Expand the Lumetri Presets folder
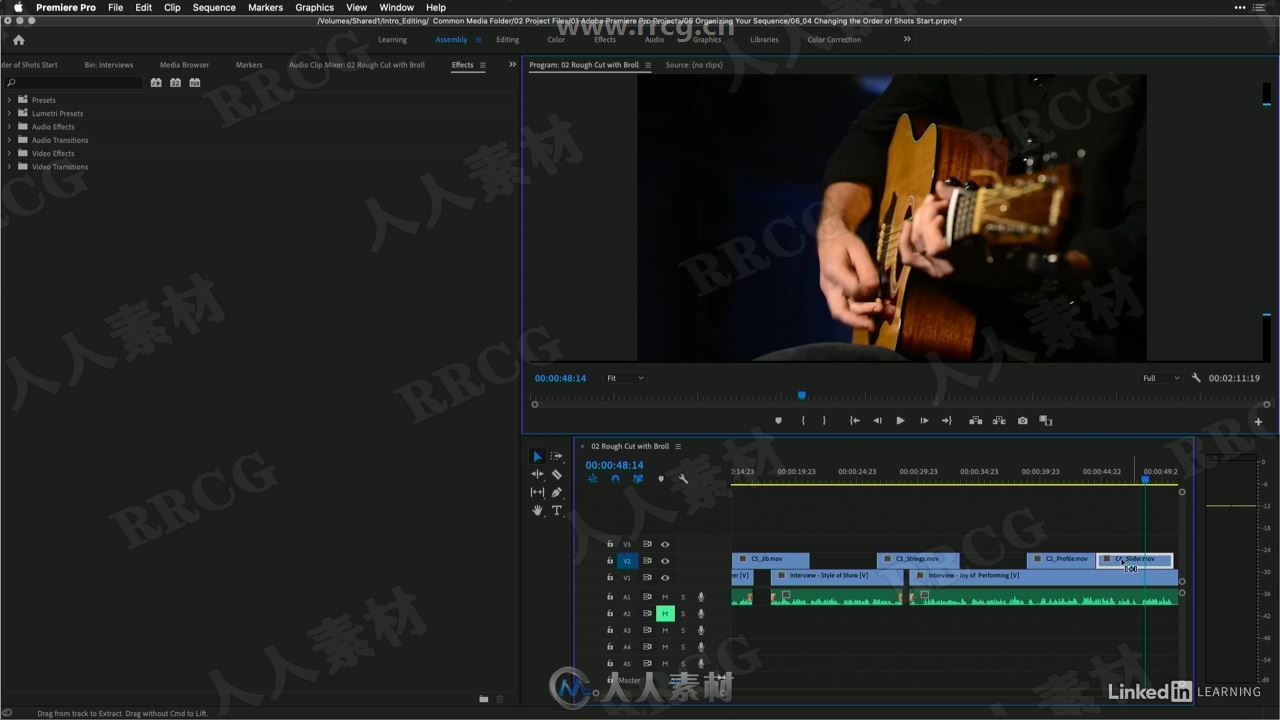Image resolution: width=1280 pixels, height=720 pixels. click(9, 113)
